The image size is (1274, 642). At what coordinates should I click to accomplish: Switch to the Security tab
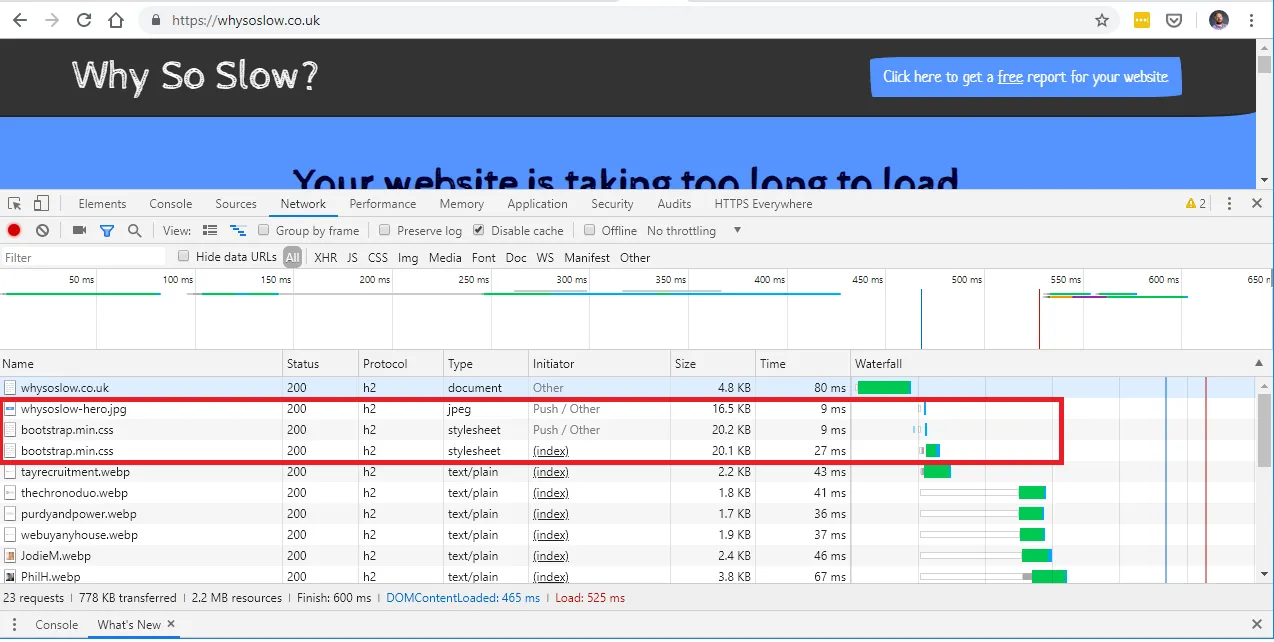612,204
